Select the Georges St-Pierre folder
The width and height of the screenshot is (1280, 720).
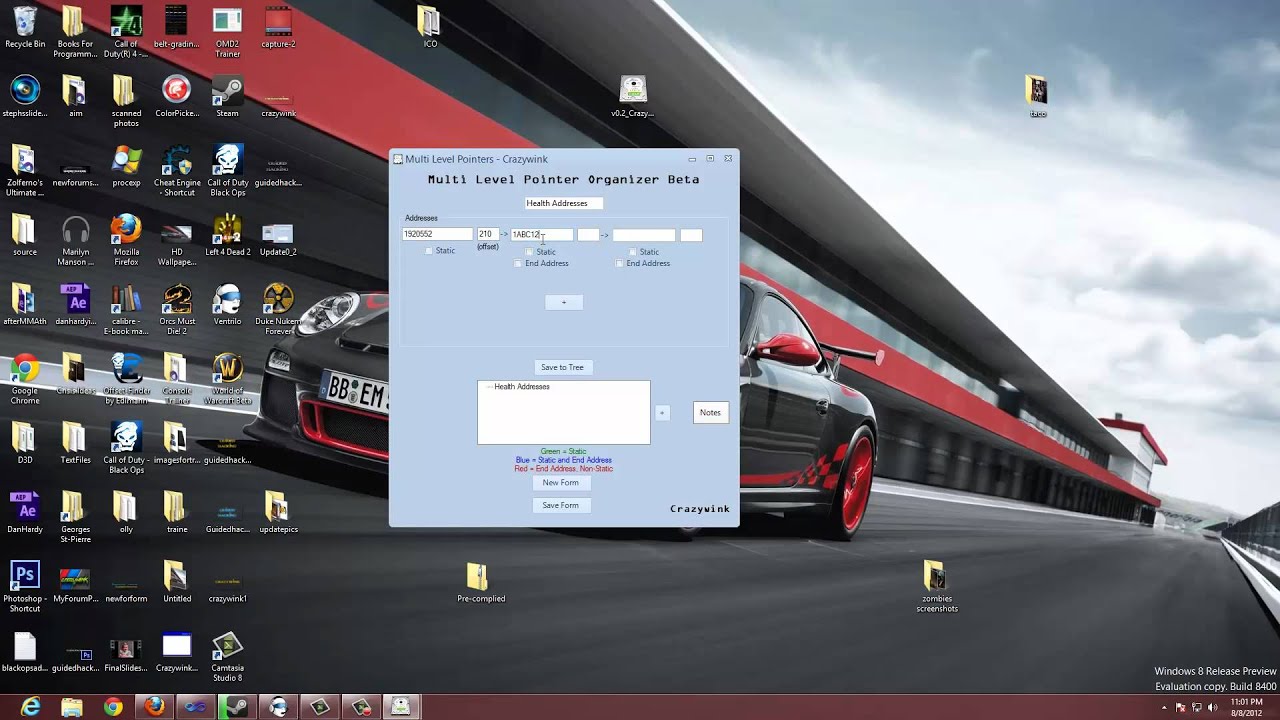(x=75, y=517)
